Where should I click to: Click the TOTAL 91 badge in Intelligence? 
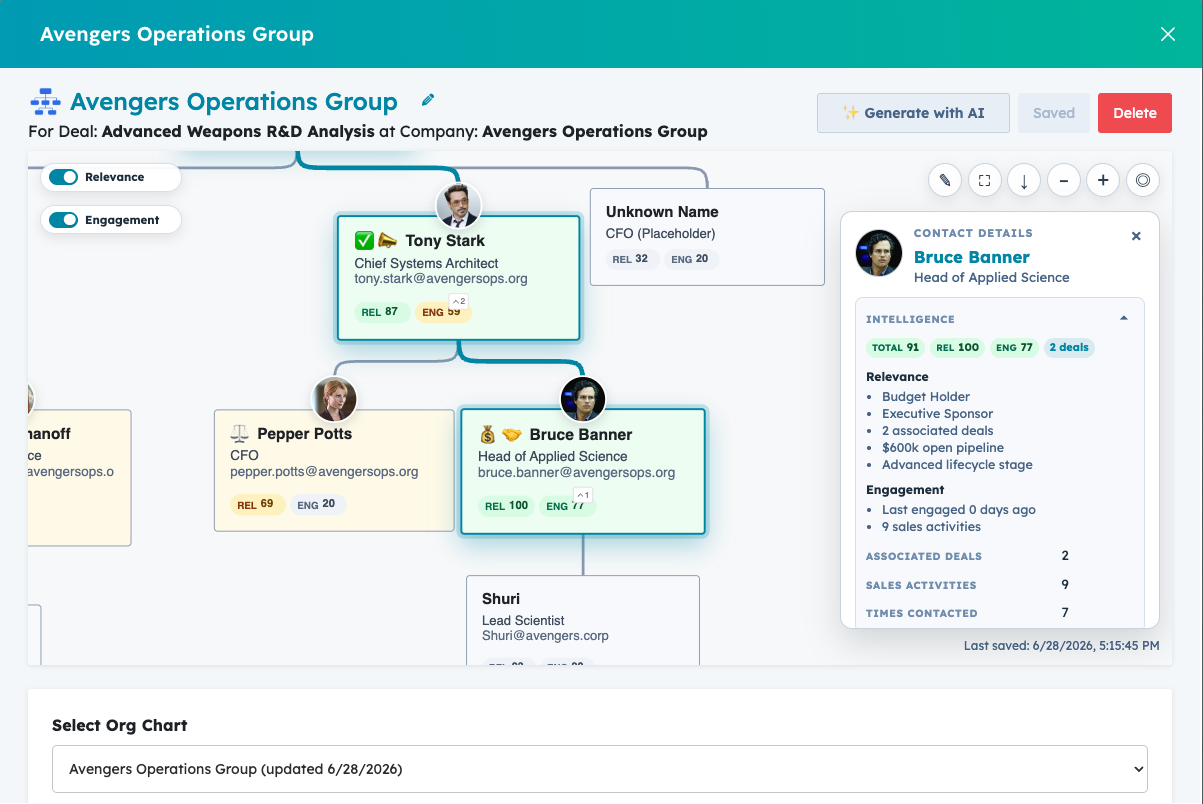click(895, 348)
